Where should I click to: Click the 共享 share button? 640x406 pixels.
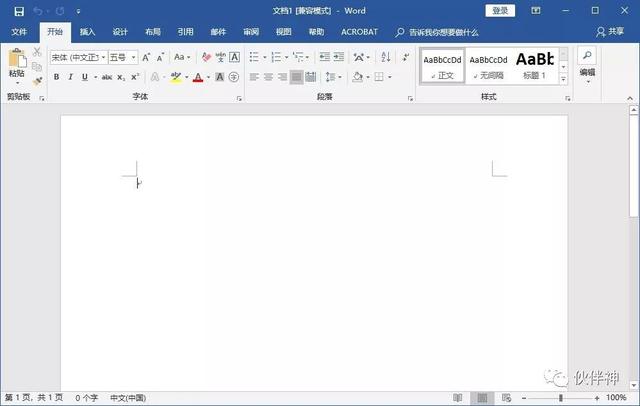pyautogui.click(x=610, y=32)
